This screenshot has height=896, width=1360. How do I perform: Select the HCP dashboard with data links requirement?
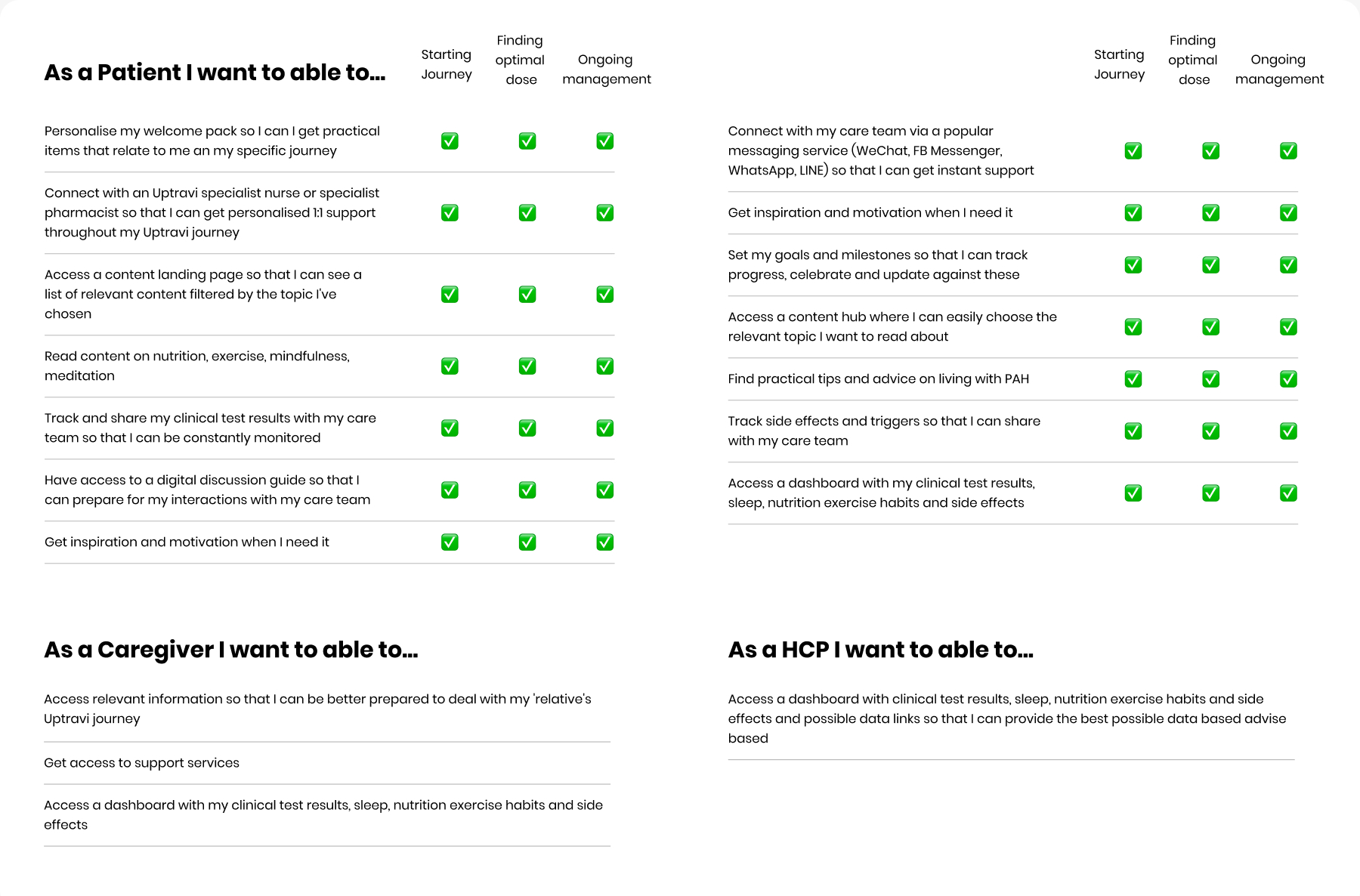1006,718
